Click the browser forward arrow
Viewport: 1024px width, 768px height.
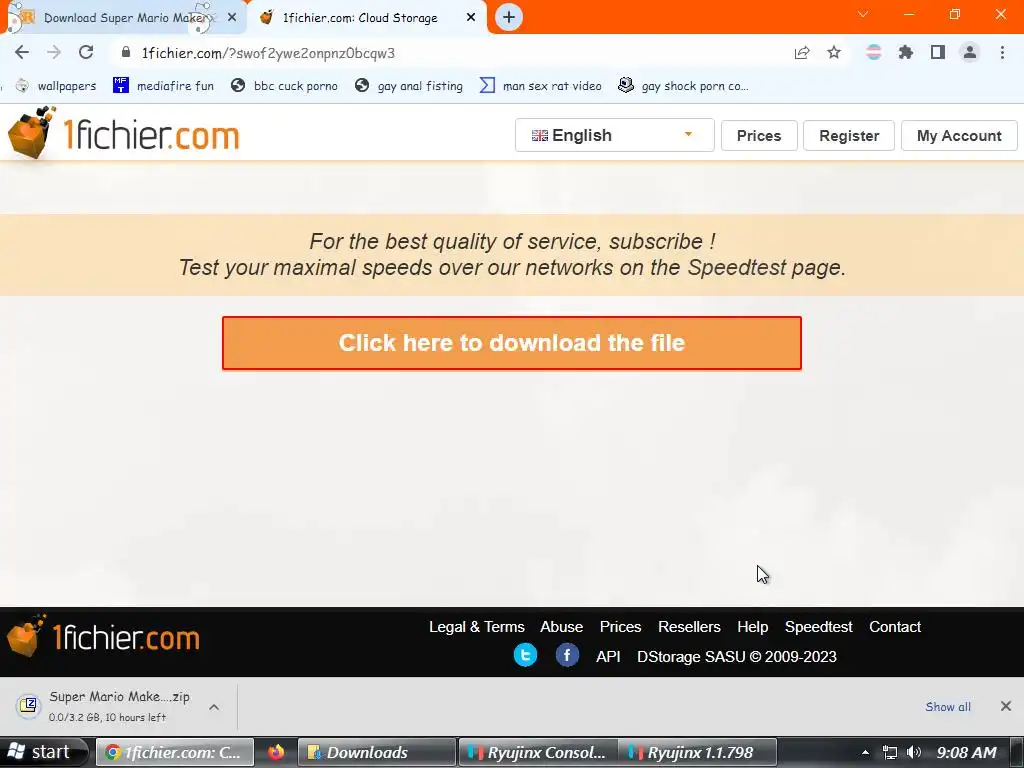[x=54, y=53]
